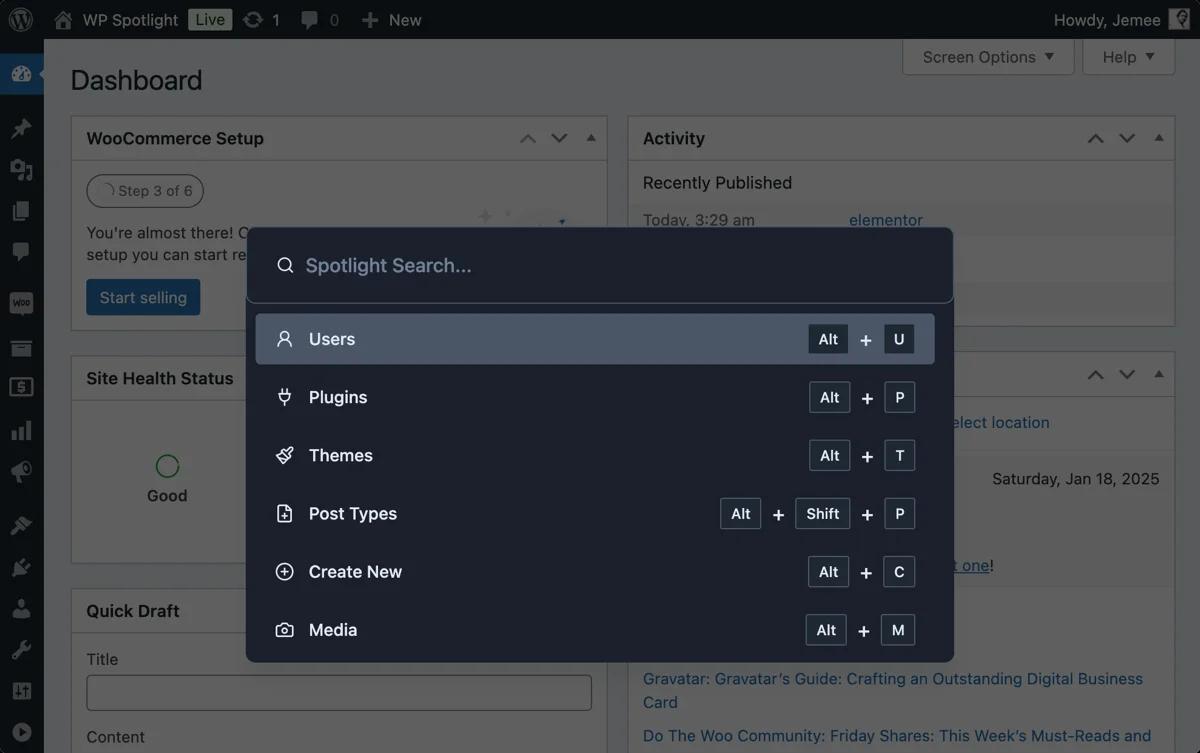The image size is (1200, 753).
Task: Open Marketing via sidebar megaphone icon
Action: (x=21, y=472)
